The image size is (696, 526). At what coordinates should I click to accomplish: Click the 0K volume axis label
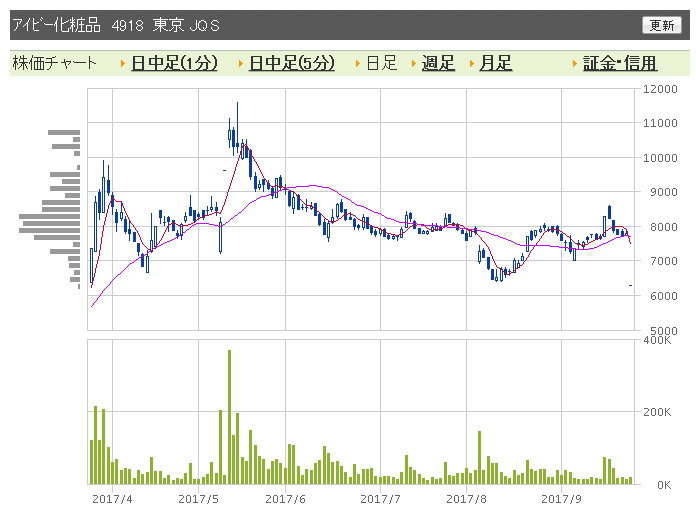click(664, 485)
